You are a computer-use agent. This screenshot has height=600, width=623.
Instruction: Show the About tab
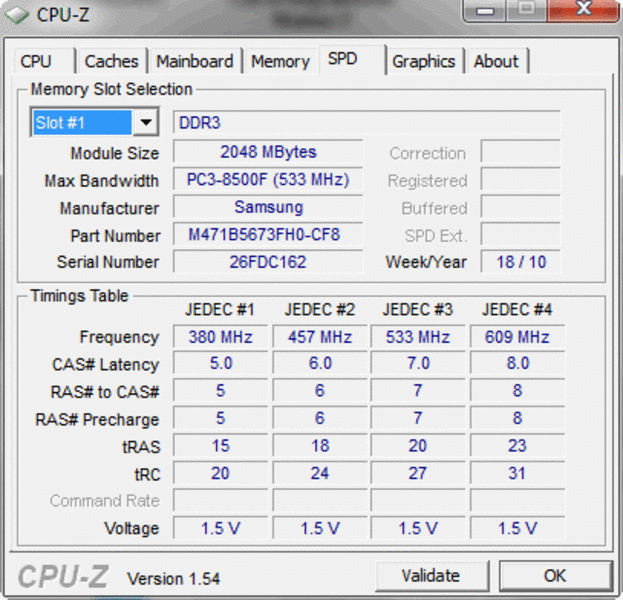point(497,61)
